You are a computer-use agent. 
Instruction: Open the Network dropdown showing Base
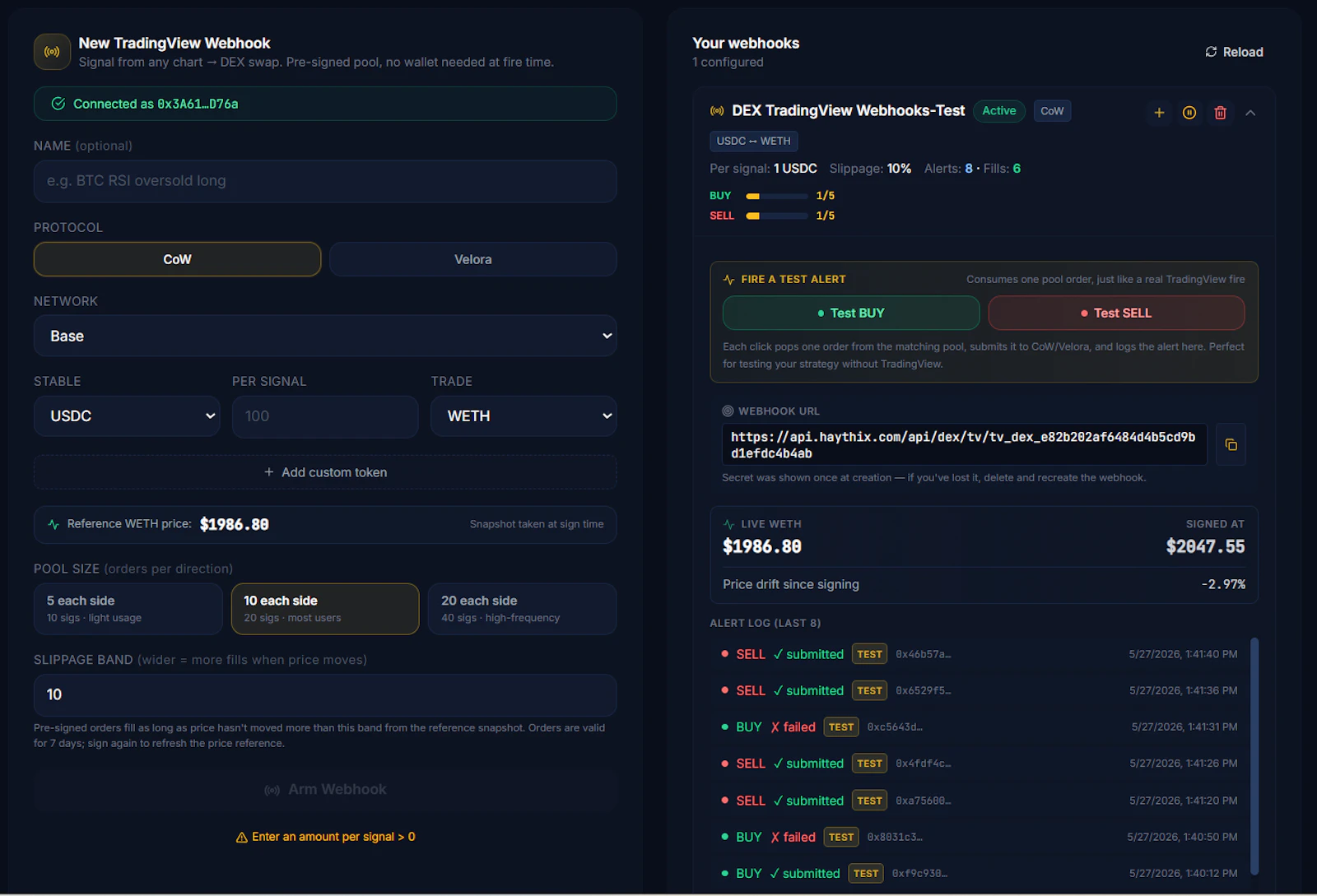(325, 336)
